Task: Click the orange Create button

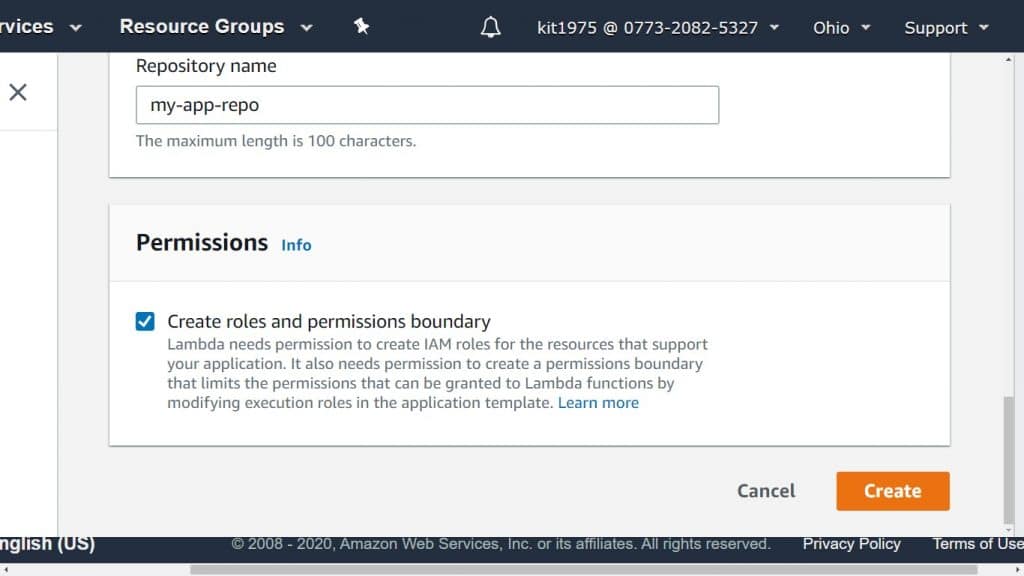Action: pyautogui.click(x=892, y=491)
